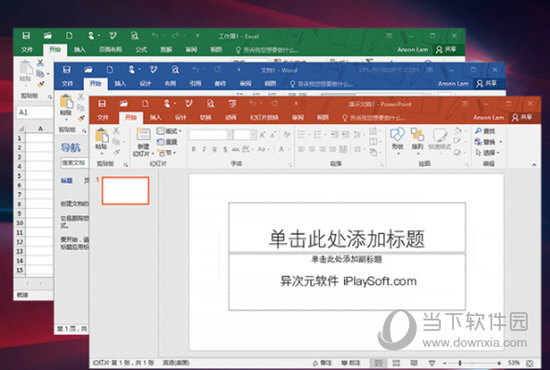Open the Replace (替换) dropdown arrow
The image size is (550, 370).
coord(501,142)
